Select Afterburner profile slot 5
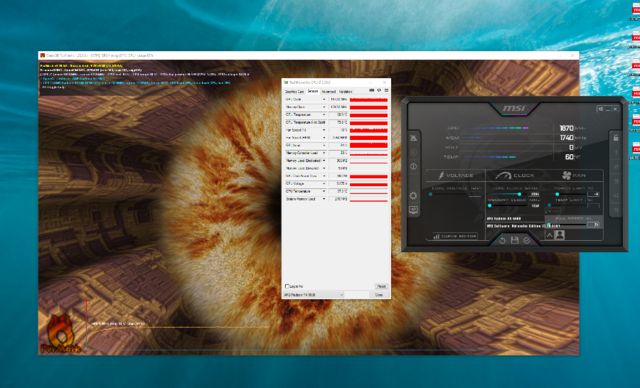The height and width of the screenshot is (388, 640). (616, 210)
